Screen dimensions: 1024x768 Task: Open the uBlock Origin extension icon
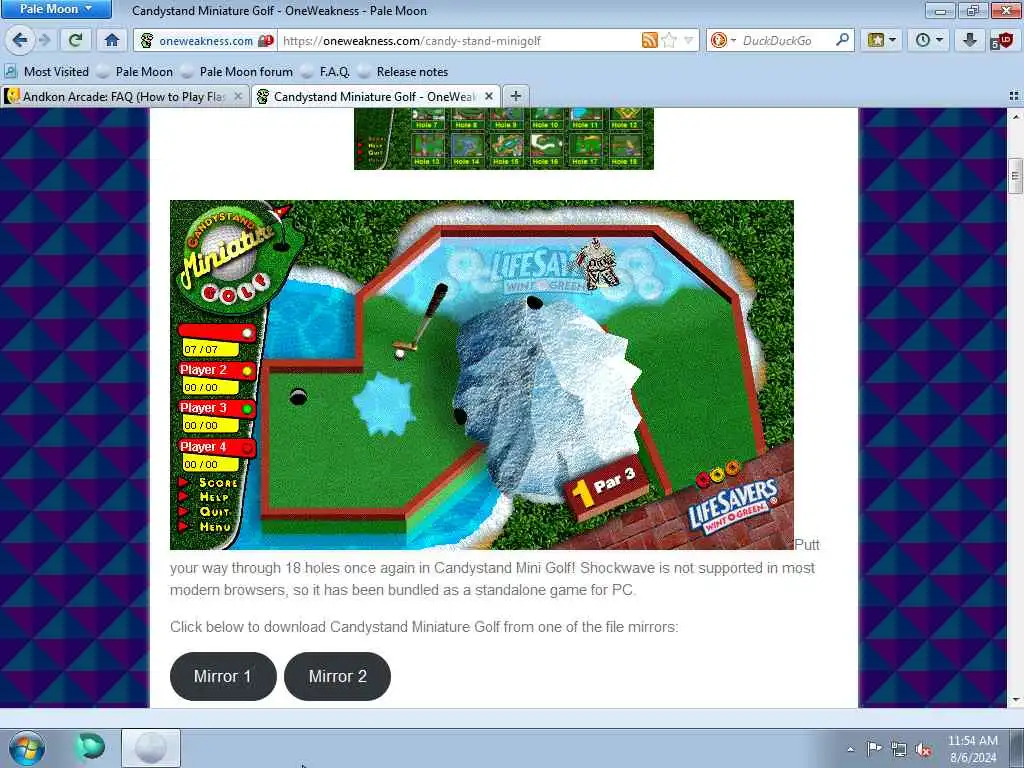click(x=1002, y=40)
